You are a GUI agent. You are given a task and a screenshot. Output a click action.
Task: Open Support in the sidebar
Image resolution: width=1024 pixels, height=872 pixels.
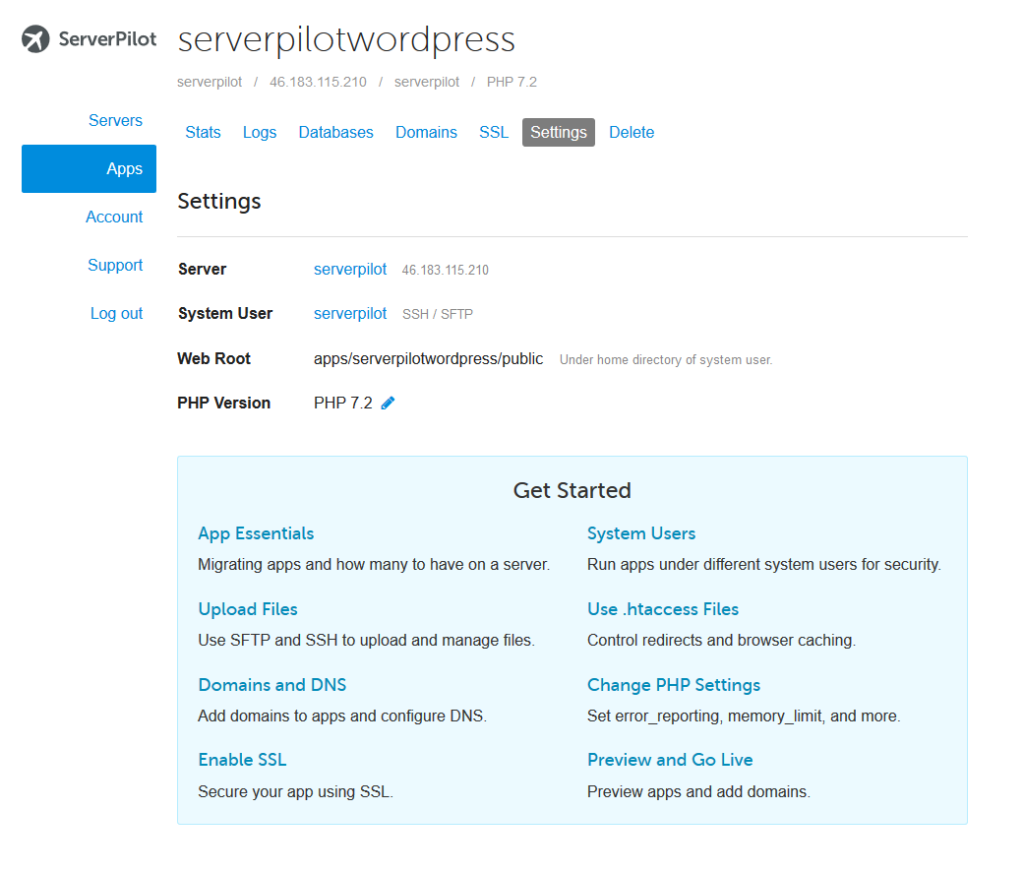pos(115,265)
